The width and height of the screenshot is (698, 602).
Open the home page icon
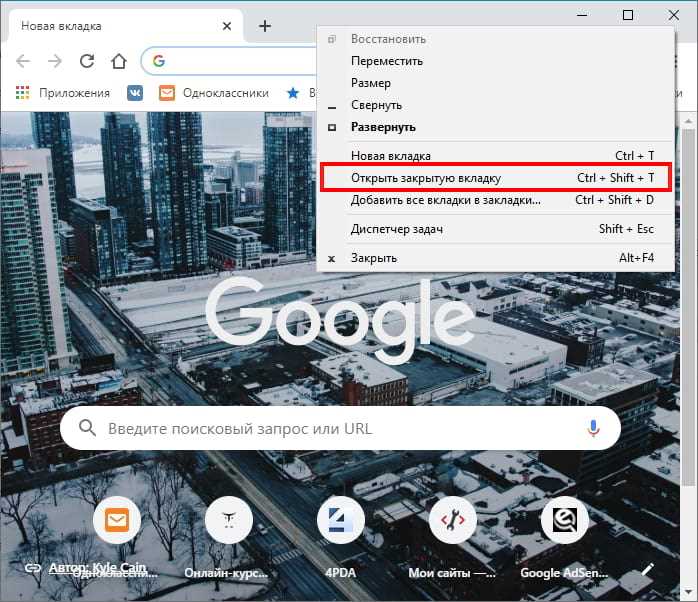point(119,61)
